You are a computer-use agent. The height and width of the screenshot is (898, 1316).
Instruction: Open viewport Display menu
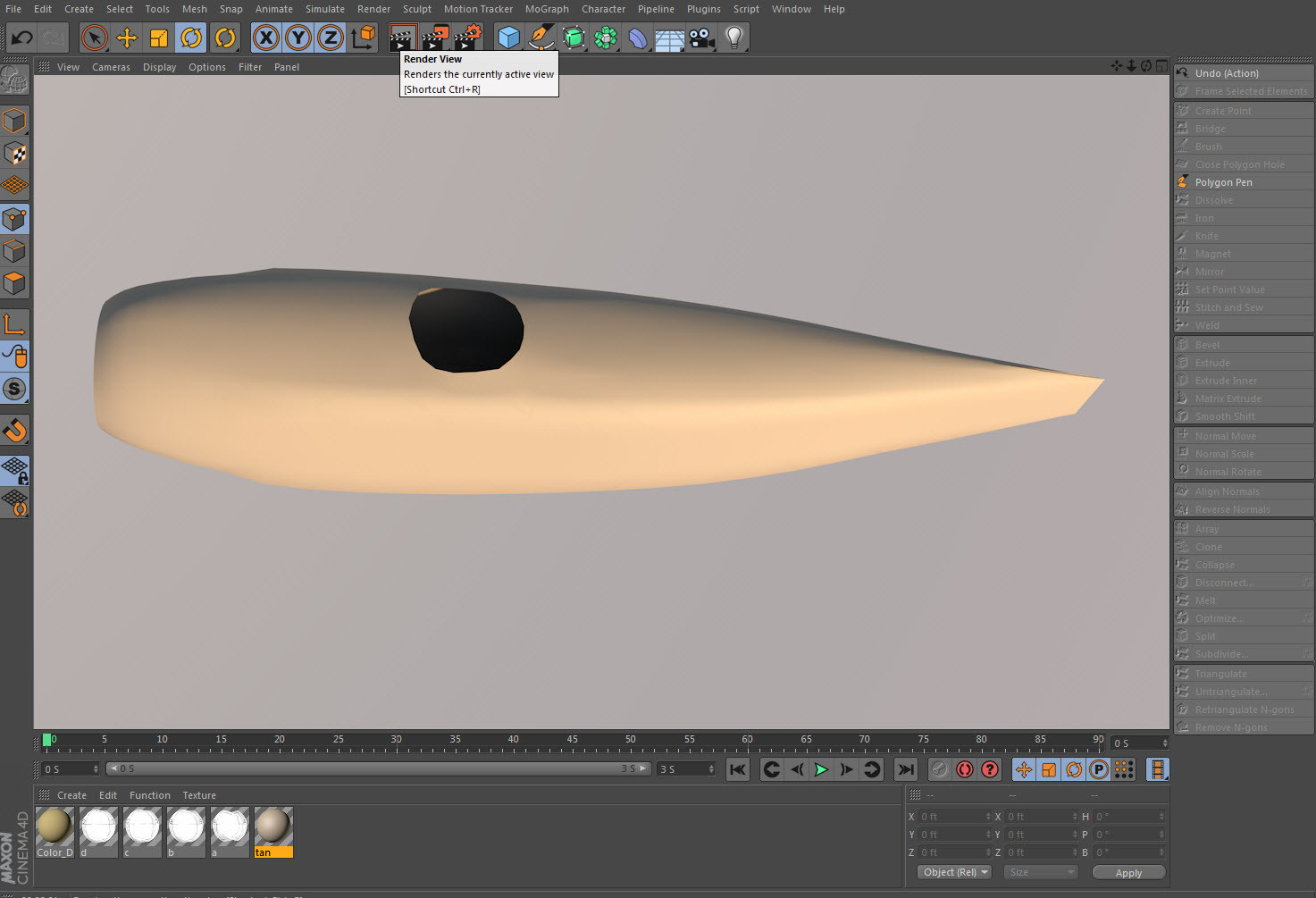click(159, 67)
